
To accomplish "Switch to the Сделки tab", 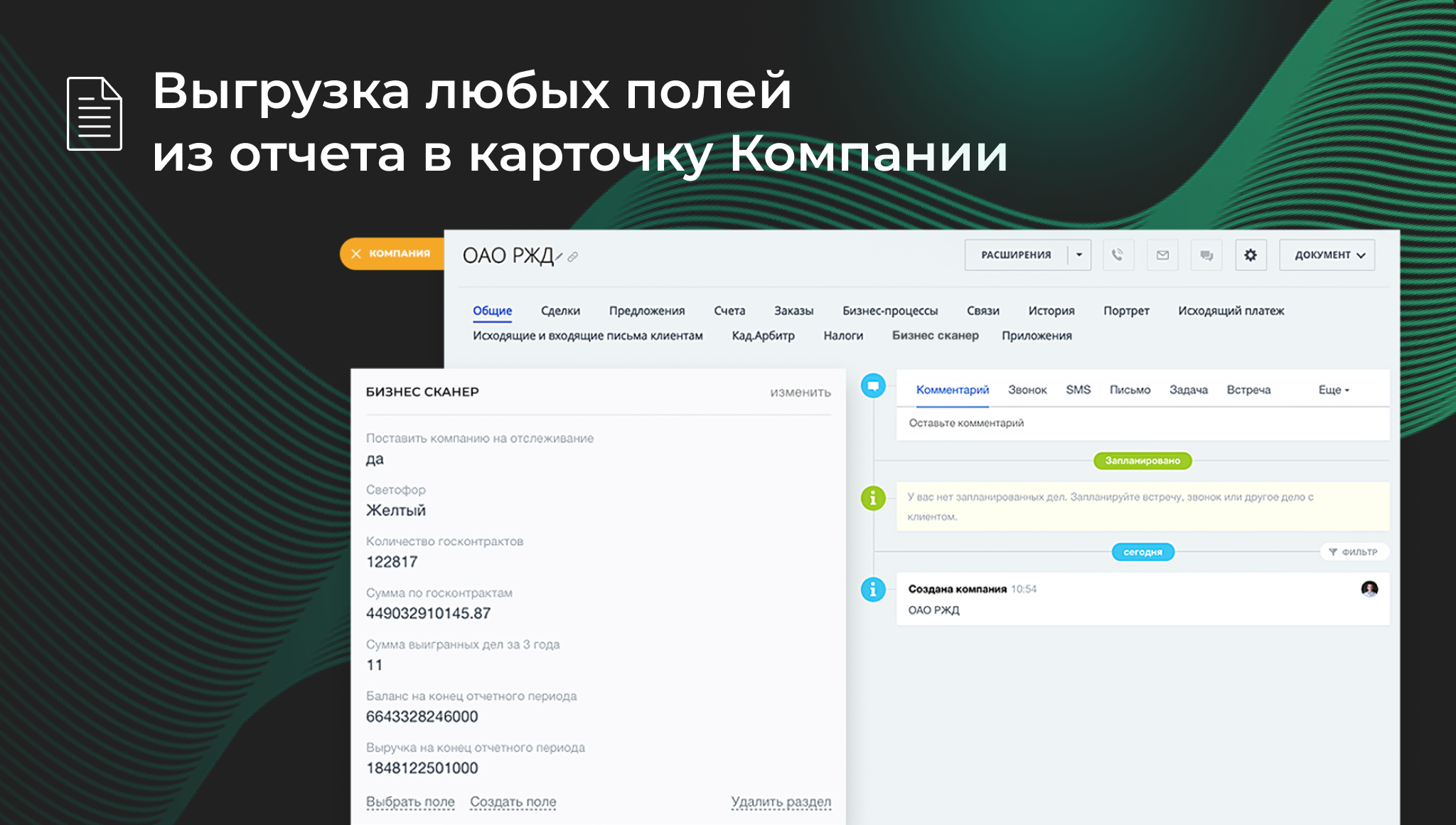I will 560,311.
